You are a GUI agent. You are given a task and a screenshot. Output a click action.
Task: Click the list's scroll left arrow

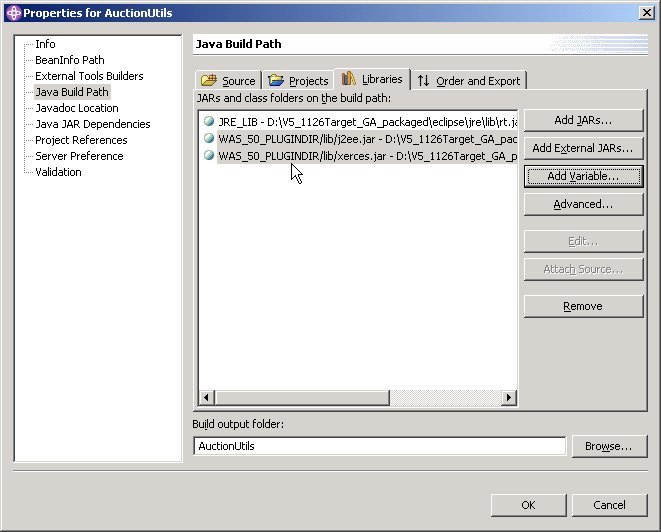tap(207, 397)
